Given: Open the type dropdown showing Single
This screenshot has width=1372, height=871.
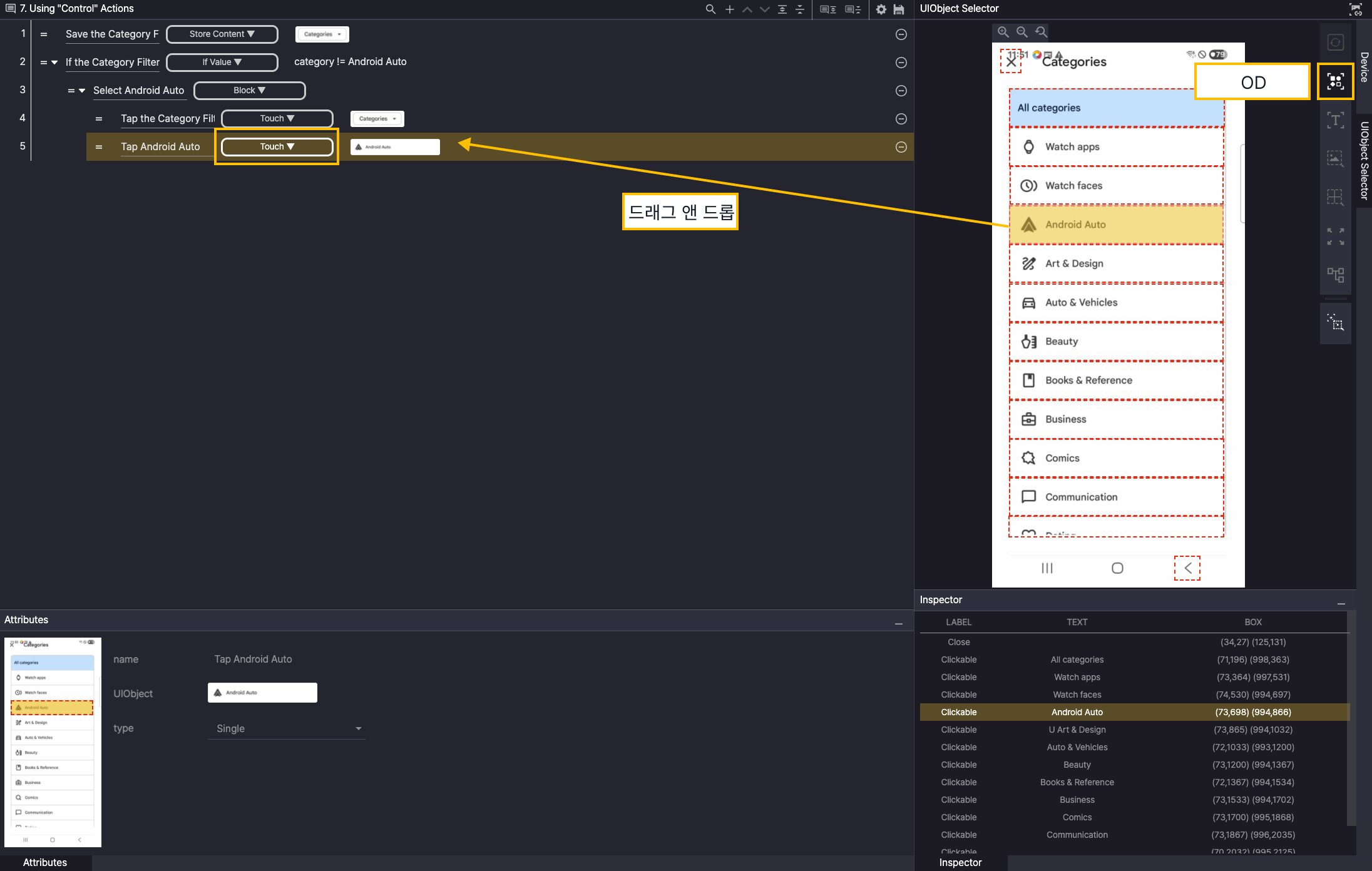Looking at the screenshot, I should click(287, 729).
